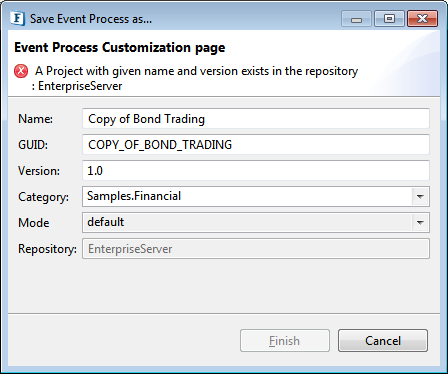Click the Save Event Process as title text
Screen dimensions: 448x374
(91, 19)
